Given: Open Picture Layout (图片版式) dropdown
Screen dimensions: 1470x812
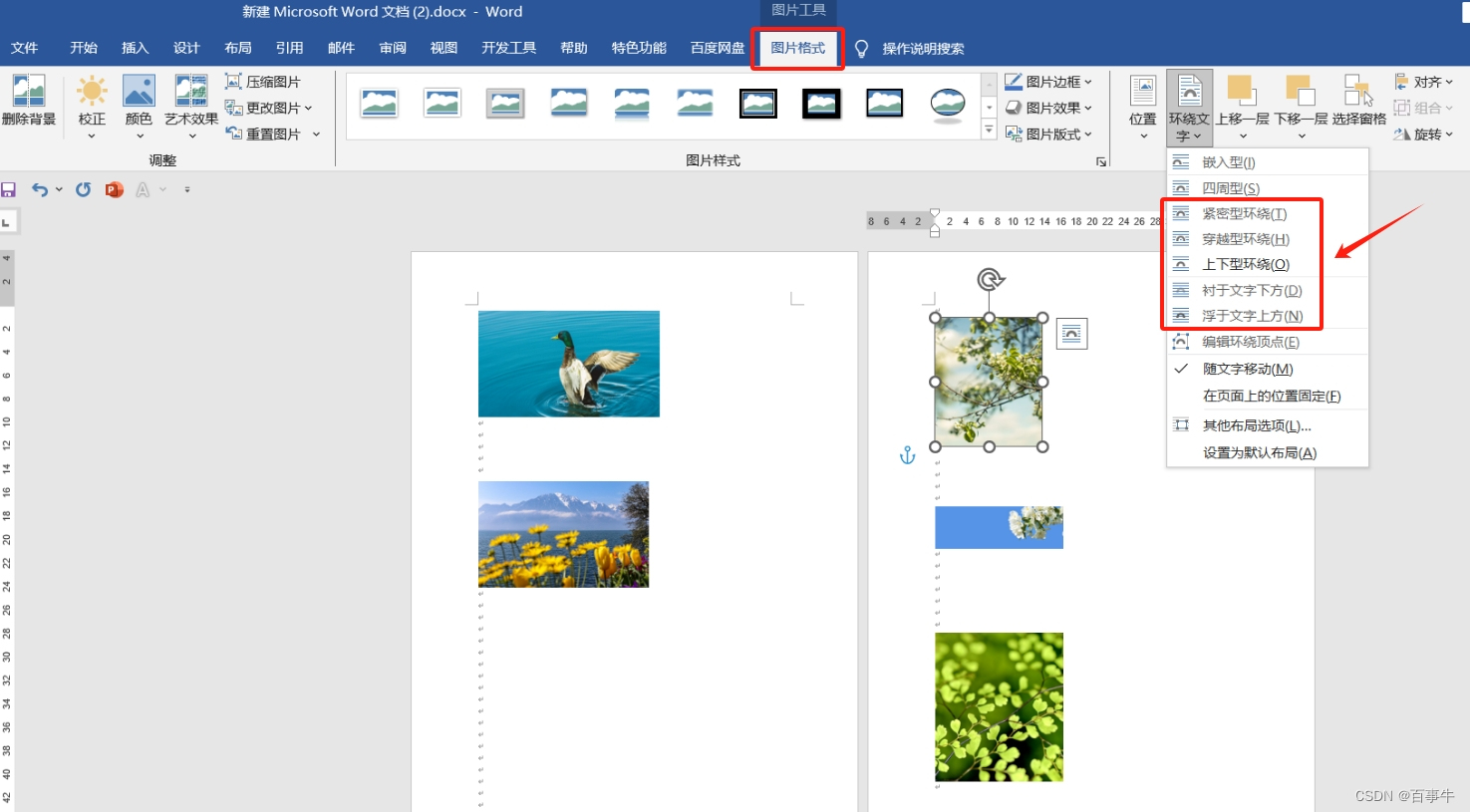Looking at the screenshot, I should [1048, 134].
